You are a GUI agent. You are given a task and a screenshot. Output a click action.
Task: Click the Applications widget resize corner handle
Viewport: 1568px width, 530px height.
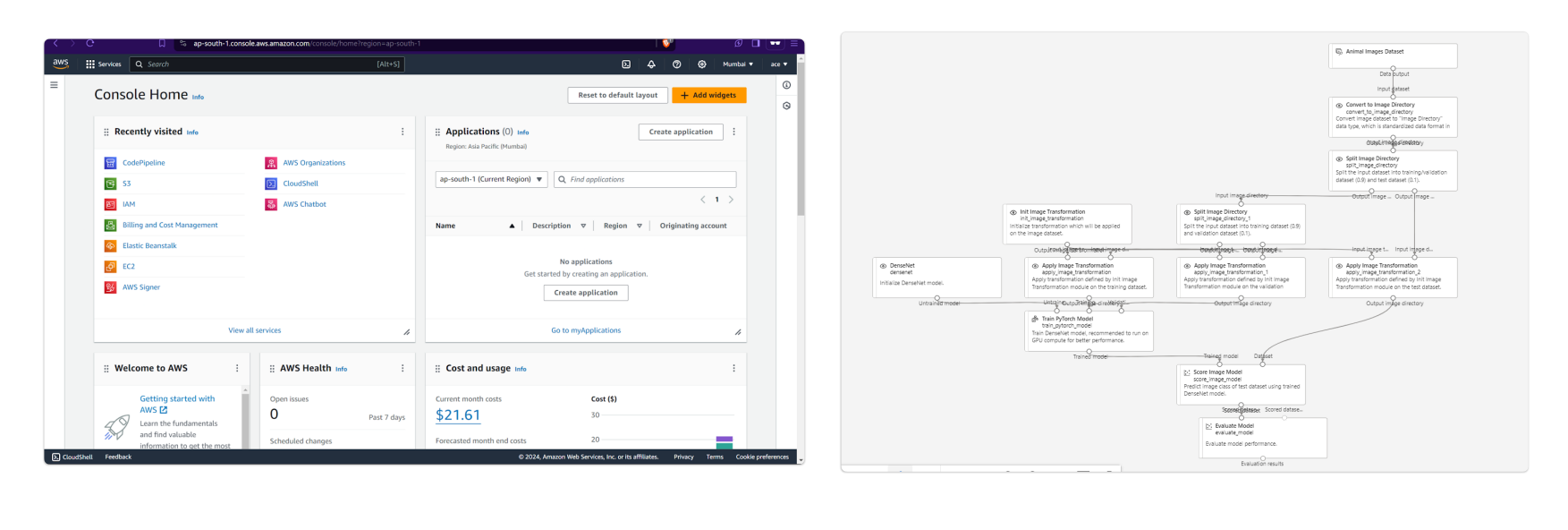(738, 332)
